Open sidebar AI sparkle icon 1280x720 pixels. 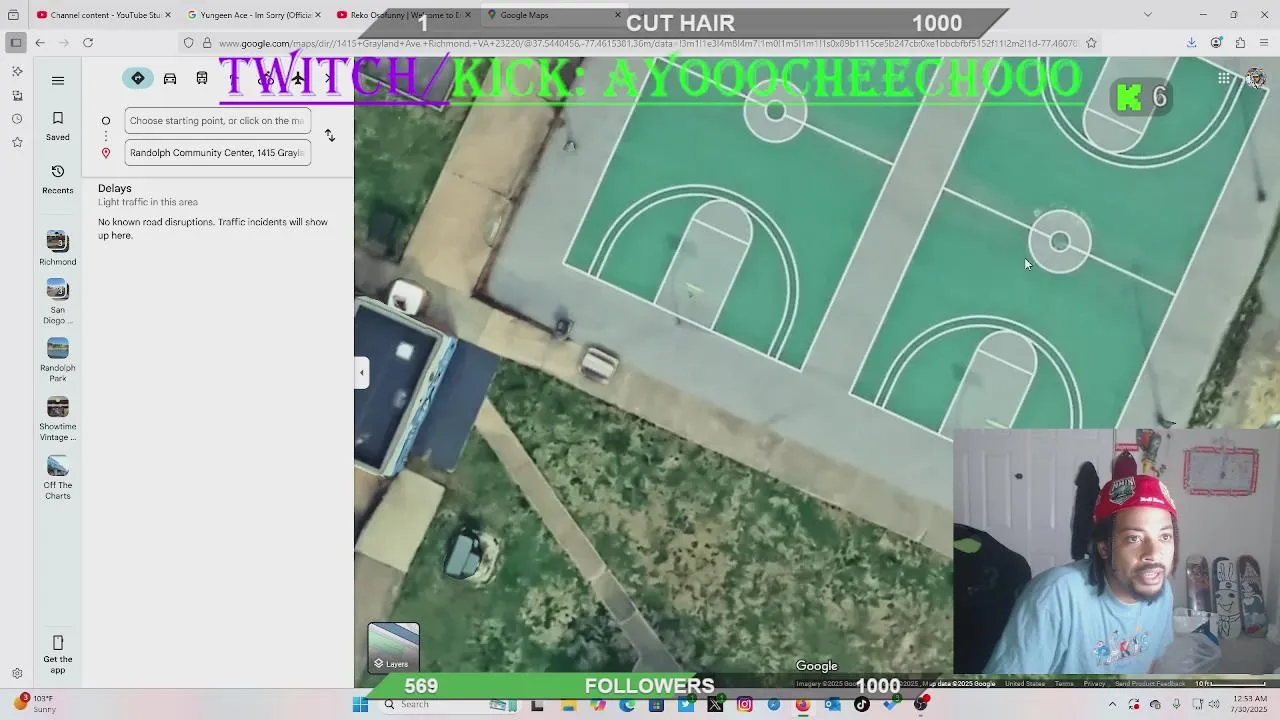[x=17, y=72]
